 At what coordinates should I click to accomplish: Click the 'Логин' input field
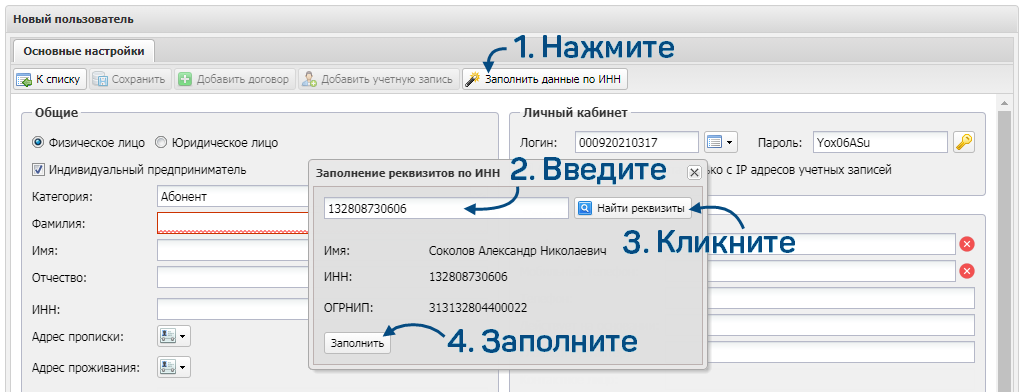click(x=637, y=142)
